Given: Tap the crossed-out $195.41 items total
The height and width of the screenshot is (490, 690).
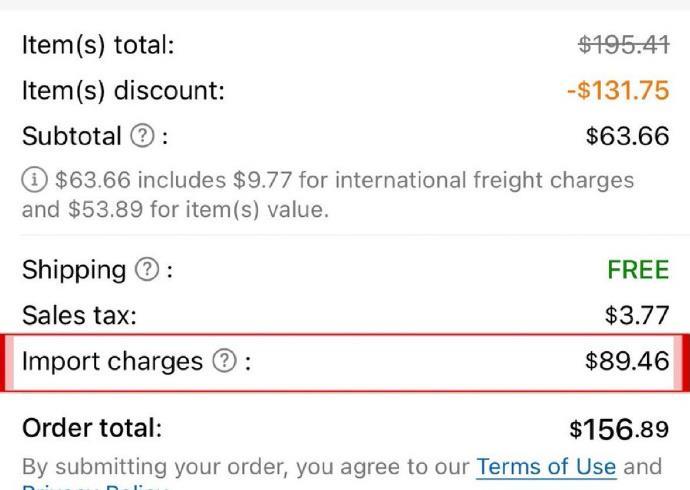Looking at the screenshot, I should [624, 45].
